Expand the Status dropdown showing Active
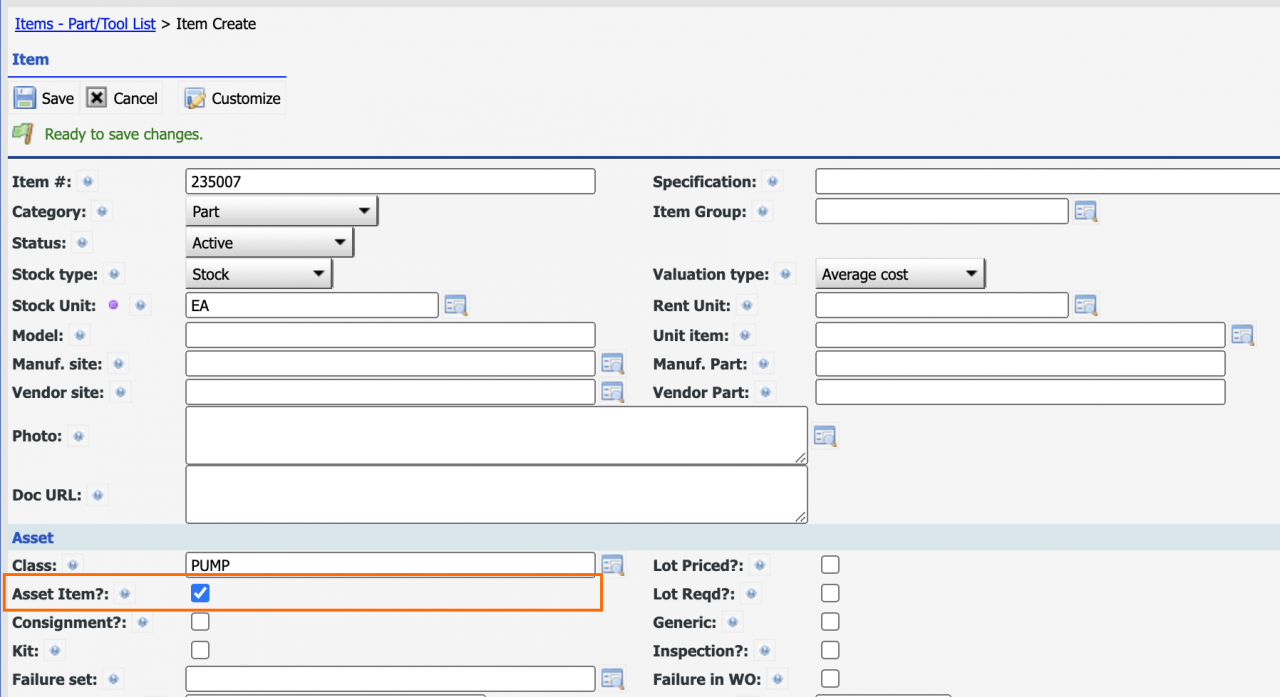This screenshot has width=1280, height=697. (x=269, y=243)
